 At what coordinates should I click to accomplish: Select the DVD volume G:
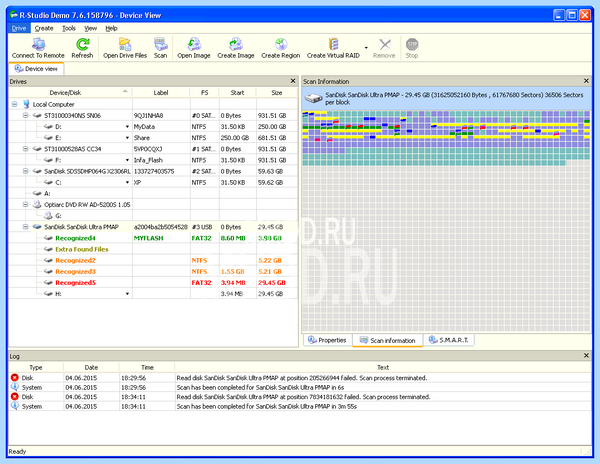58,216
